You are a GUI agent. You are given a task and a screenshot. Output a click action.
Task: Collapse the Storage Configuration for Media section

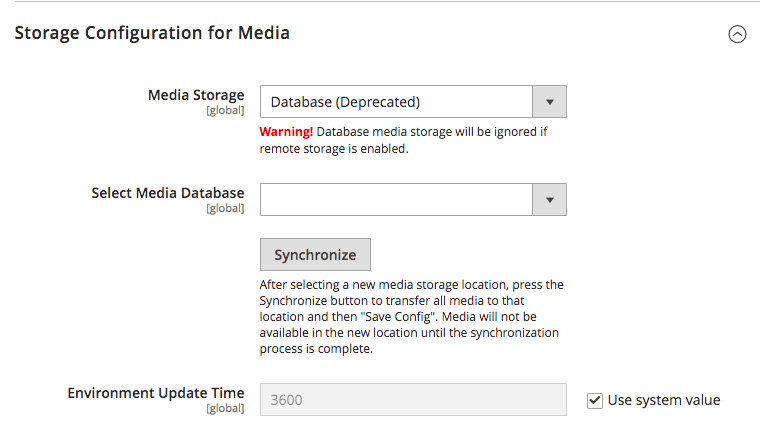click(737, 34)
